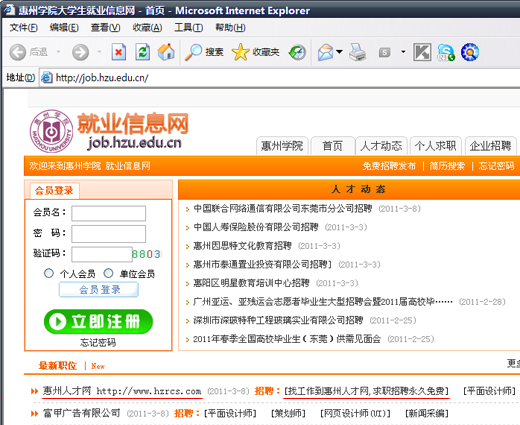
Task: Click the 会员登录 button
Action: tap(99, 290)
